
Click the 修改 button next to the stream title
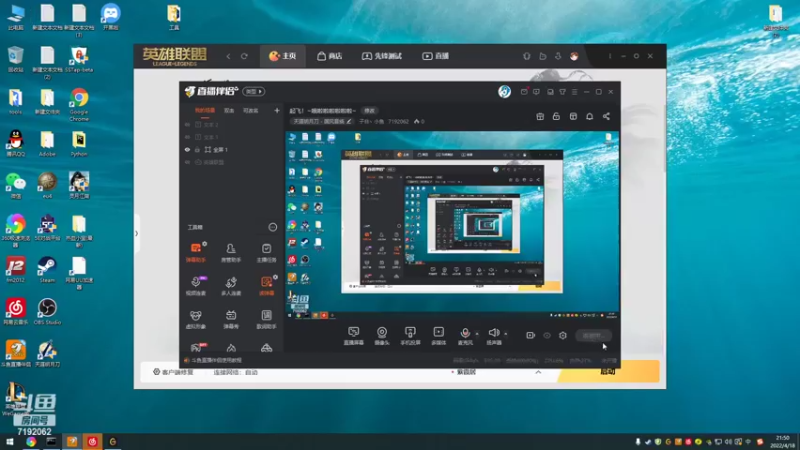click(369, 111)
